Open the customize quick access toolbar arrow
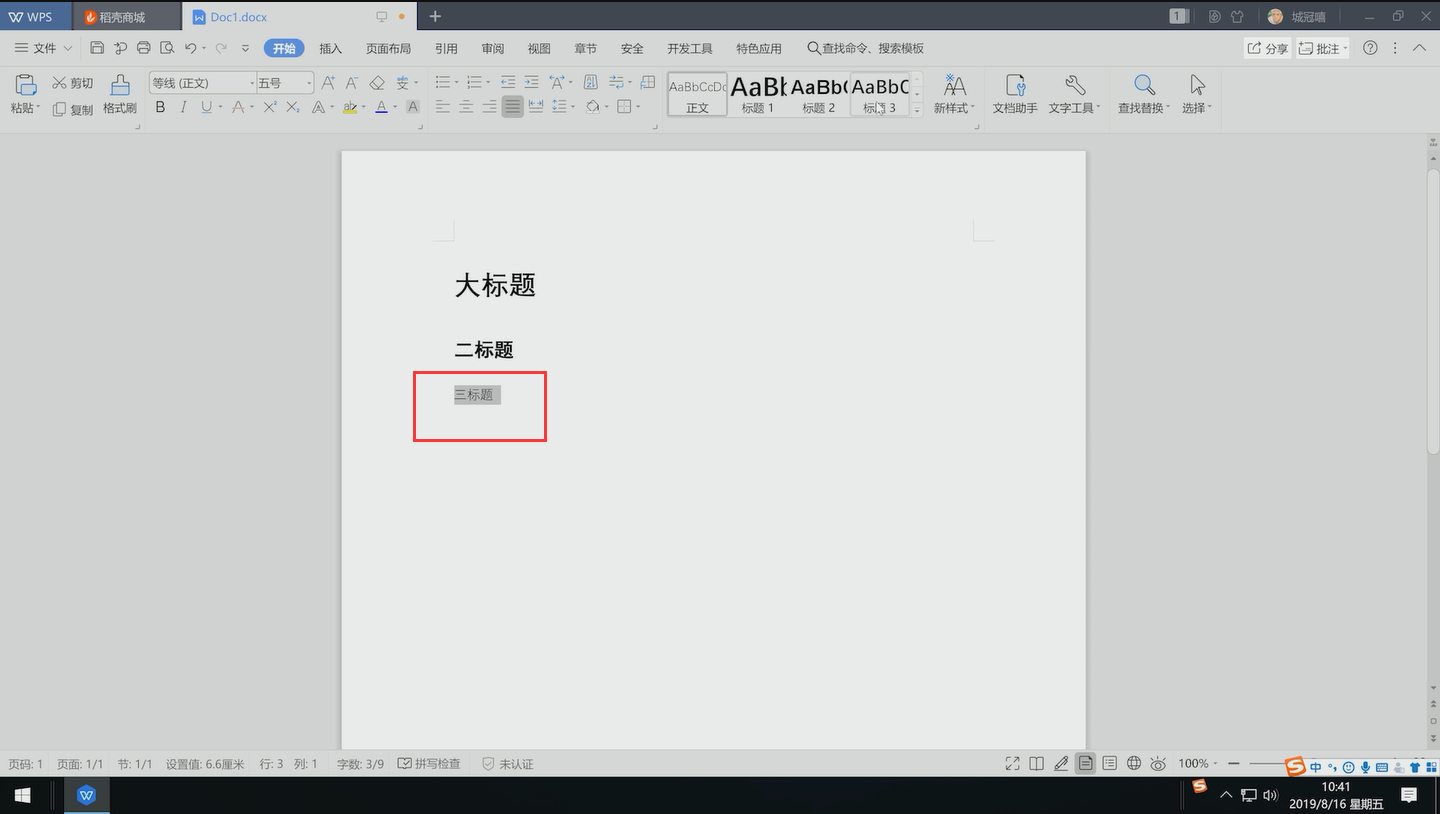Image resolution: width=1440 pixels, height=814 pixels. (245, 48)
